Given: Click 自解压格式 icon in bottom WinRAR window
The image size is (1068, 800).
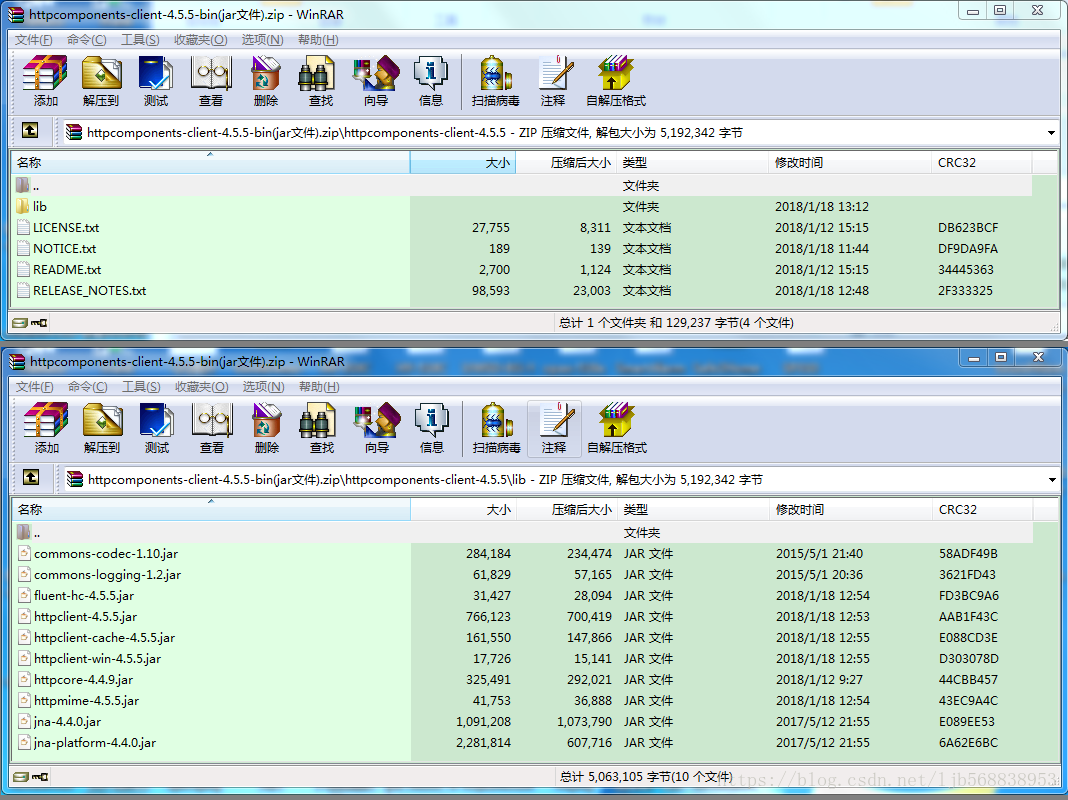Looking at the screenshot, I should point(617,428).
